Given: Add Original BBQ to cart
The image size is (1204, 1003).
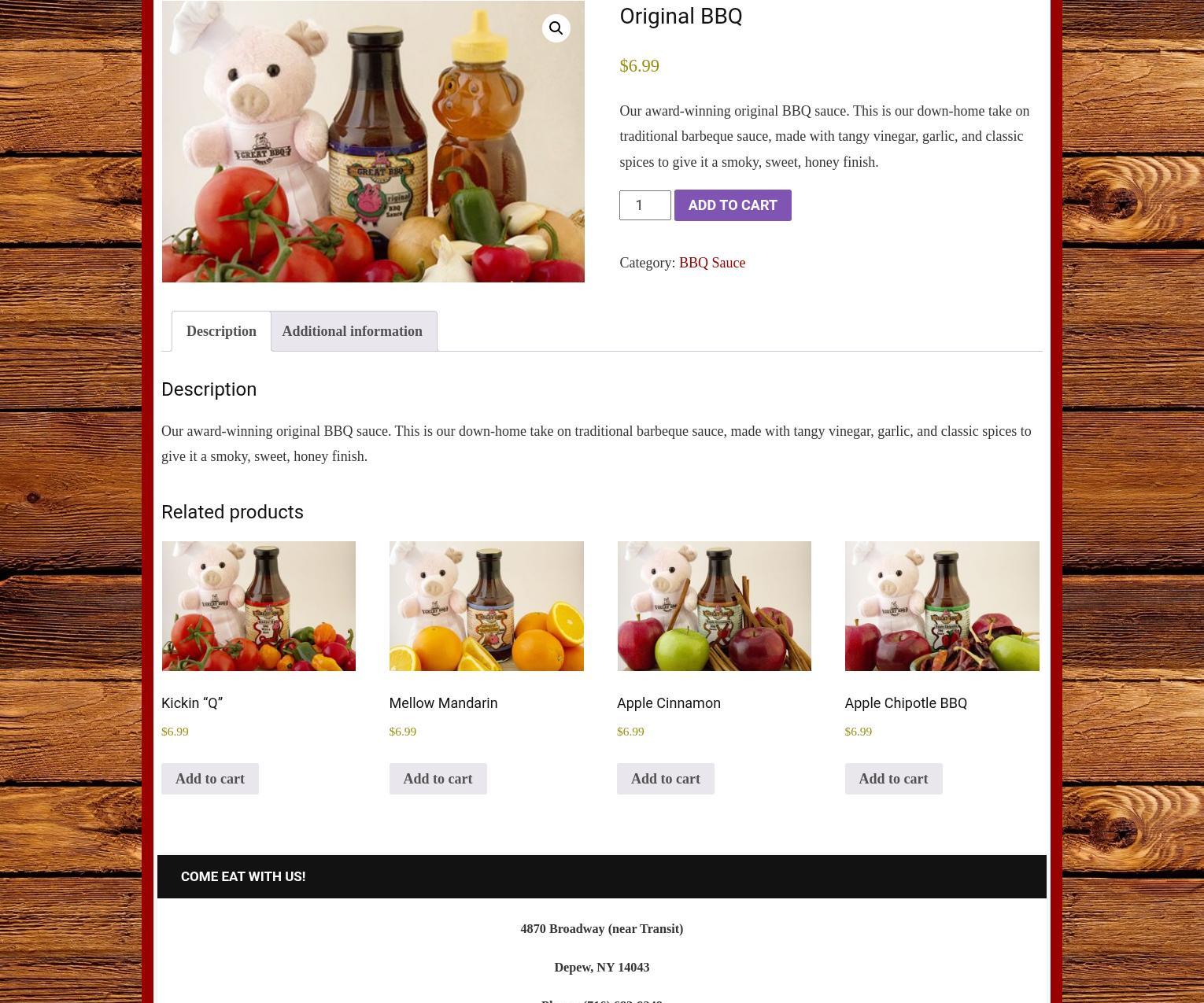Looking at the screenshot, I should [733, 205].
